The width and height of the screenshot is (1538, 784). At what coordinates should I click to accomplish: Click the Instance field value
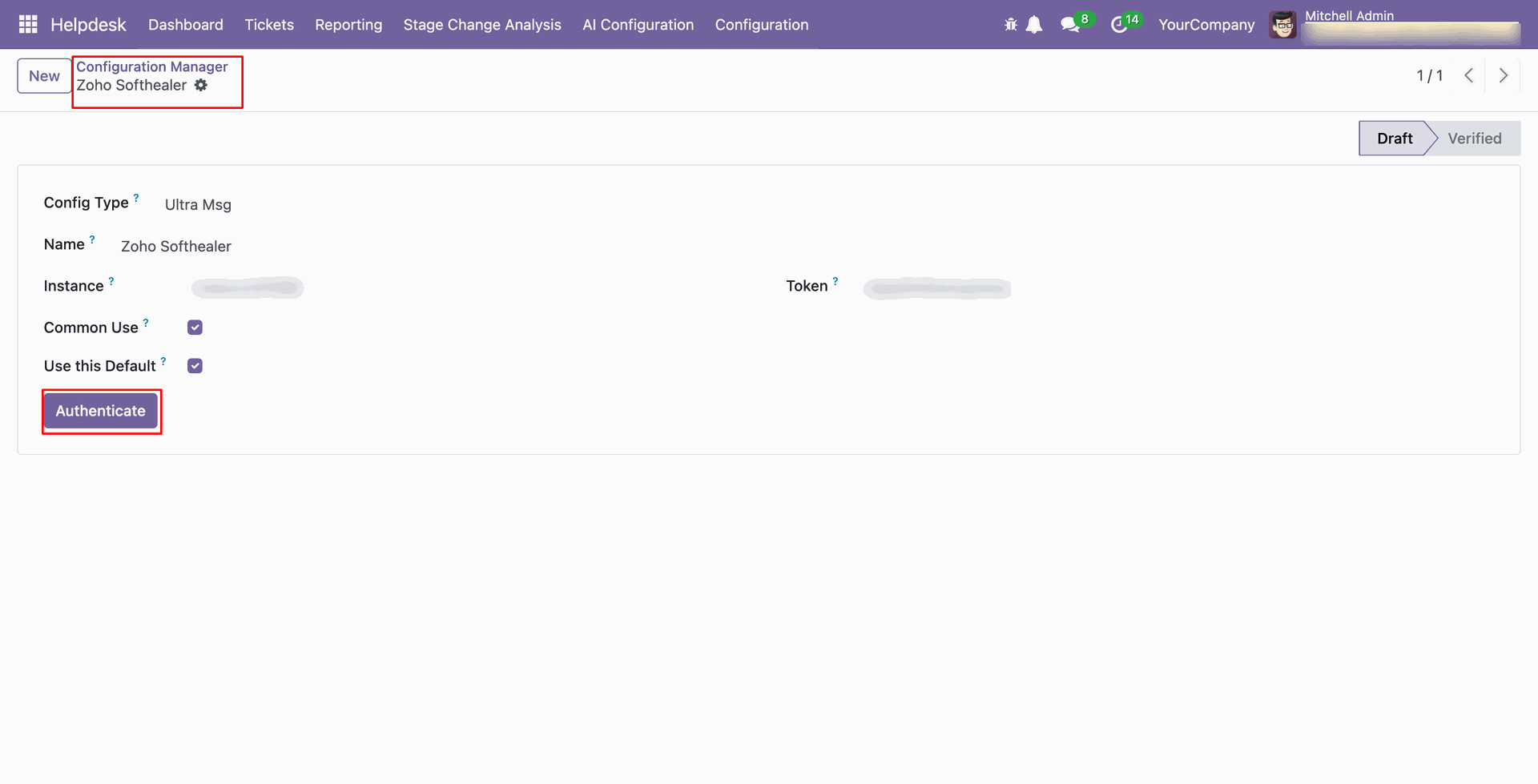pyautogui.click(x=248, y=287)
